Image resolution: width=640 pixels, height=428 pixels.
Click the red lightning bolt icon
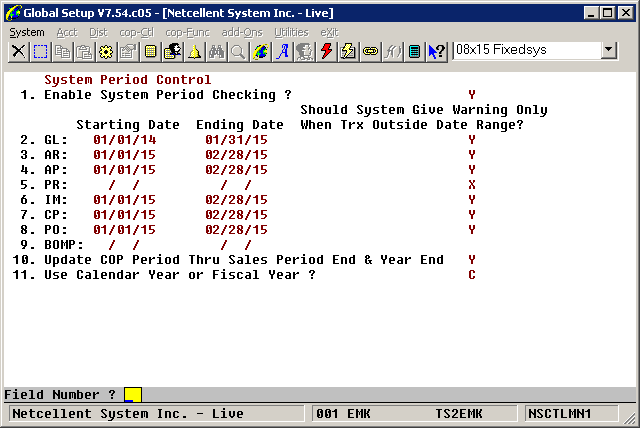click(326, 51)
